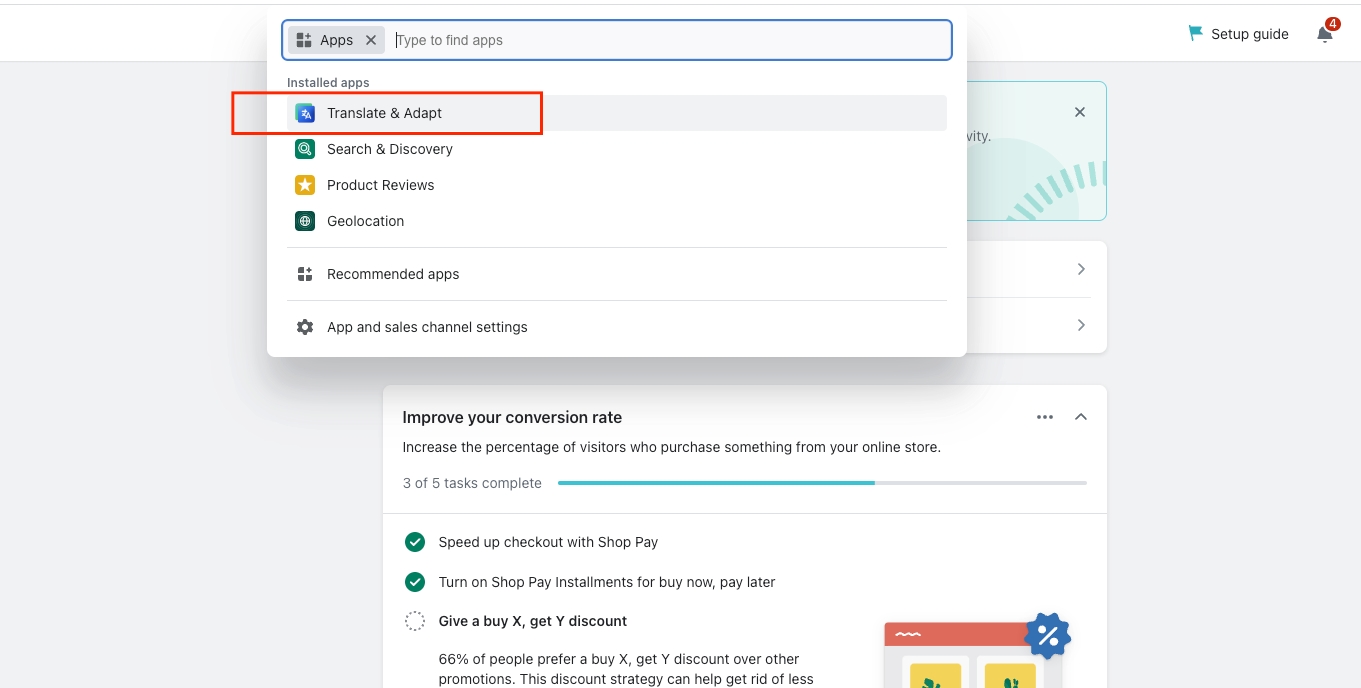Click the app settings gear icon
This screenshot has height=688, width=1361.
[305, 327]
